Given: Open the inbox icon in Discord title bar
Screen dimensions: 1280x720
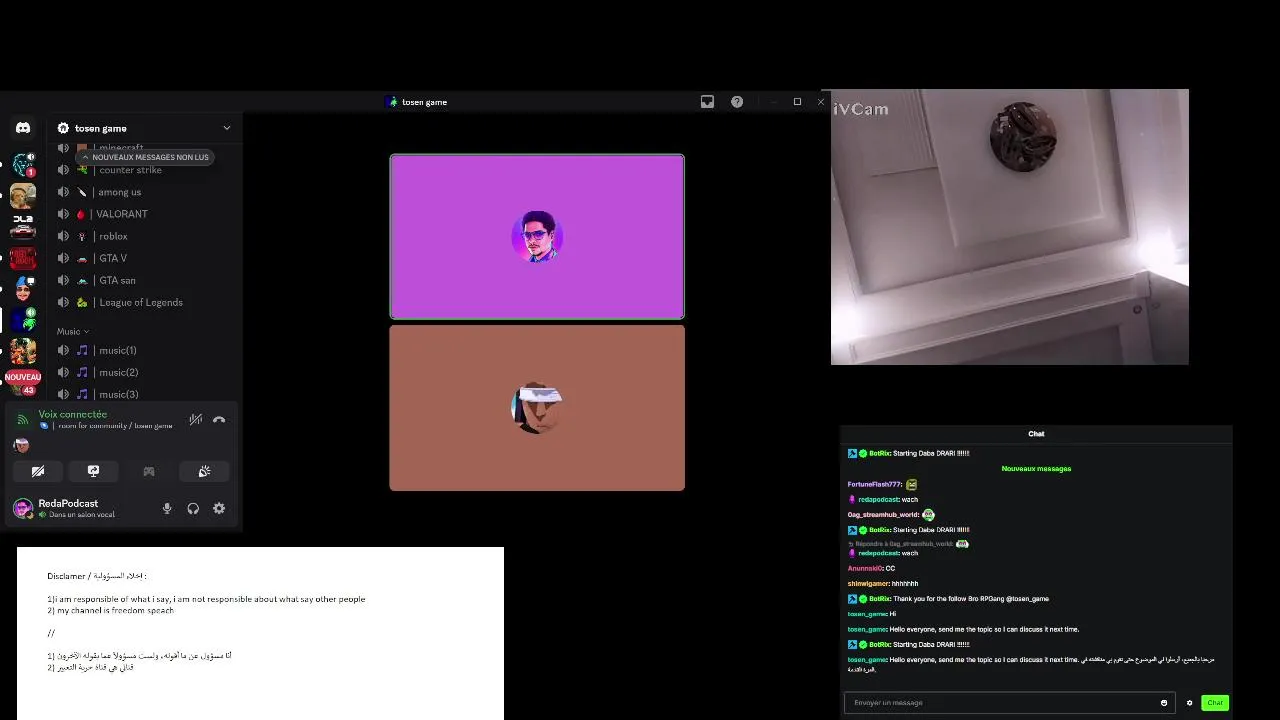Looking at the screenshot, I should [707, 102].
